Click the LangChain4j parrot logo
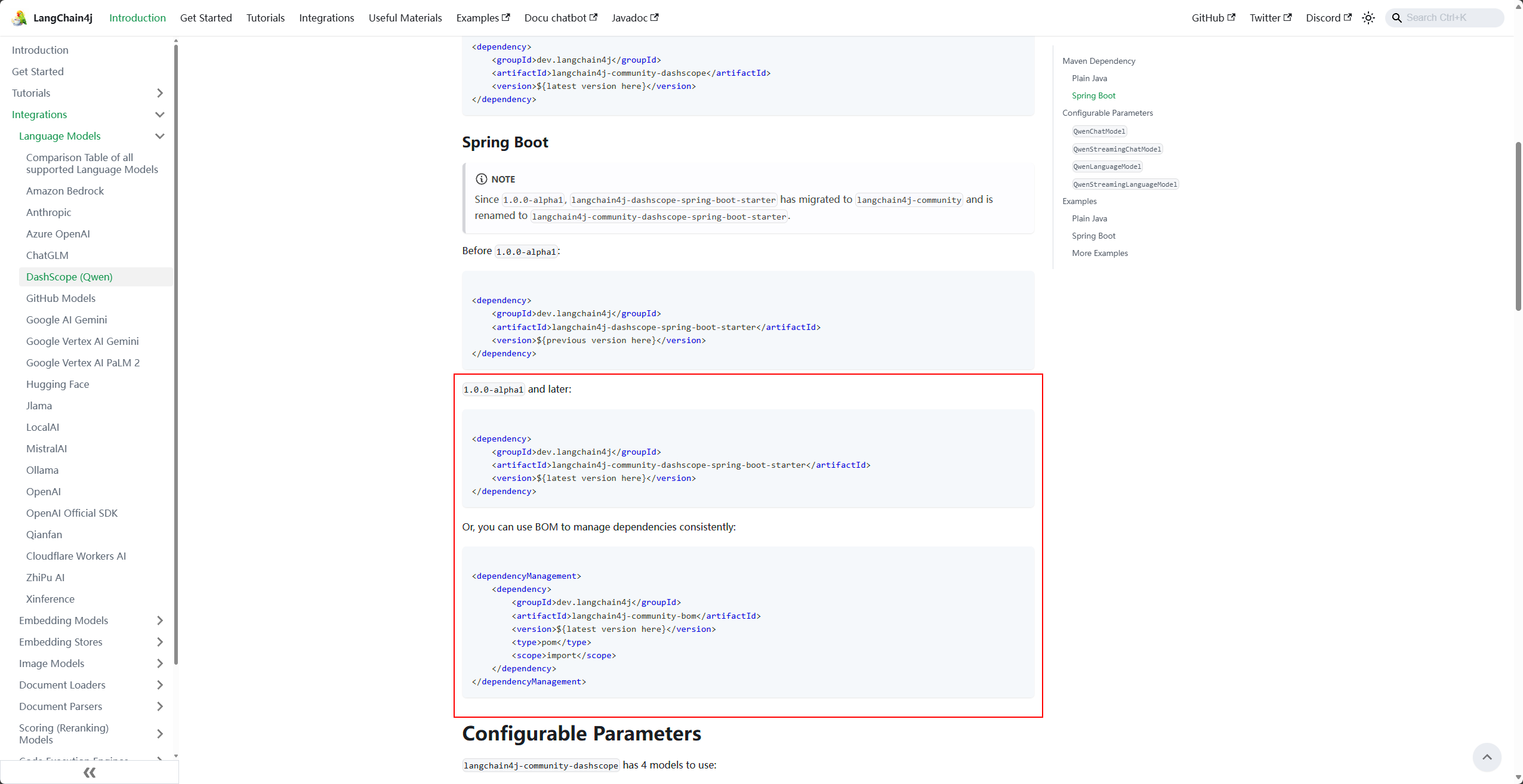 (x=20, y=18)
